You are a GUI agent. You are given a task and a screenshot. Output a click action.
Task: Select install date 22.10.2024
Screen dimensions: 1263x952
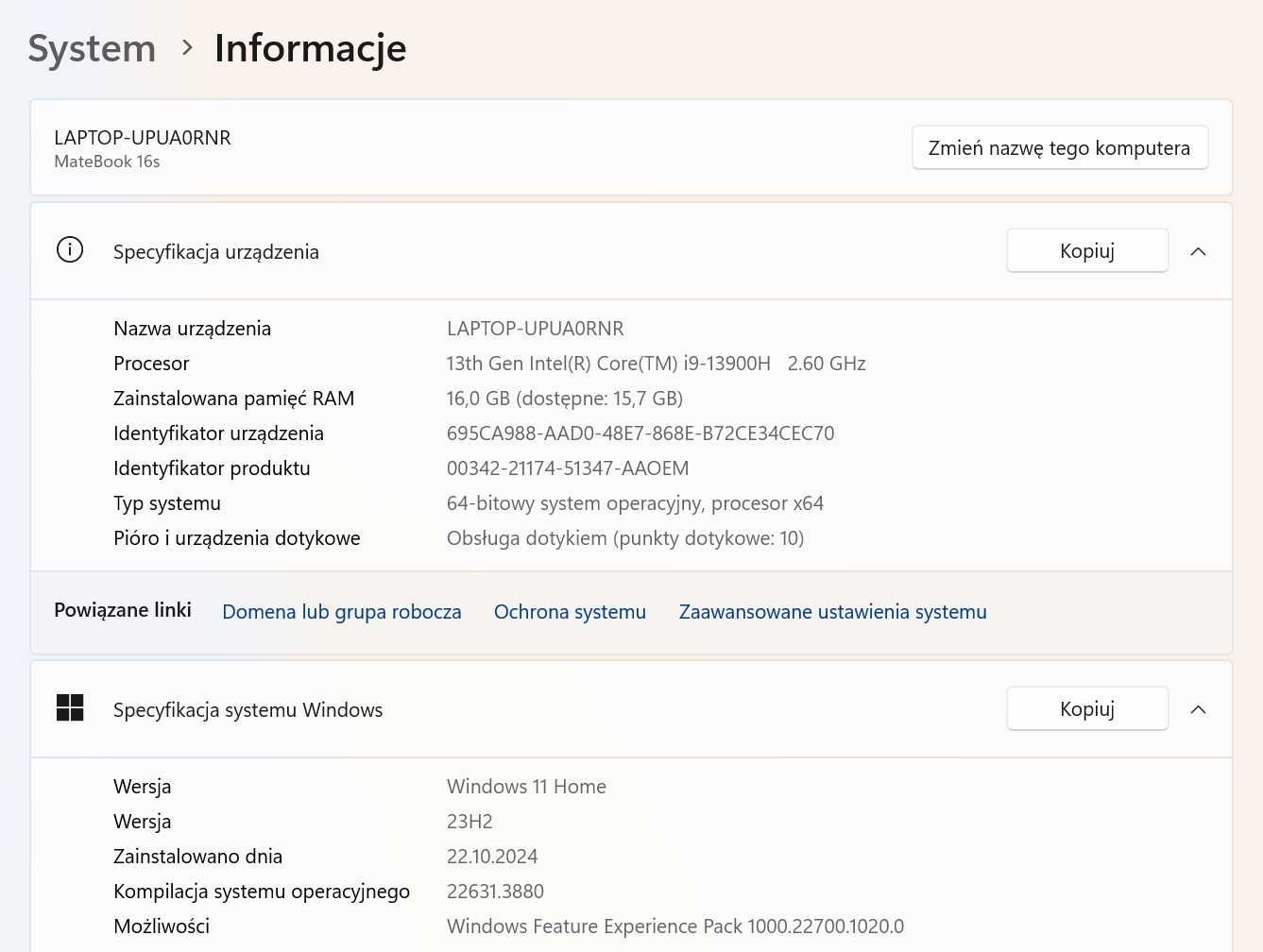(x=492, y=857)
